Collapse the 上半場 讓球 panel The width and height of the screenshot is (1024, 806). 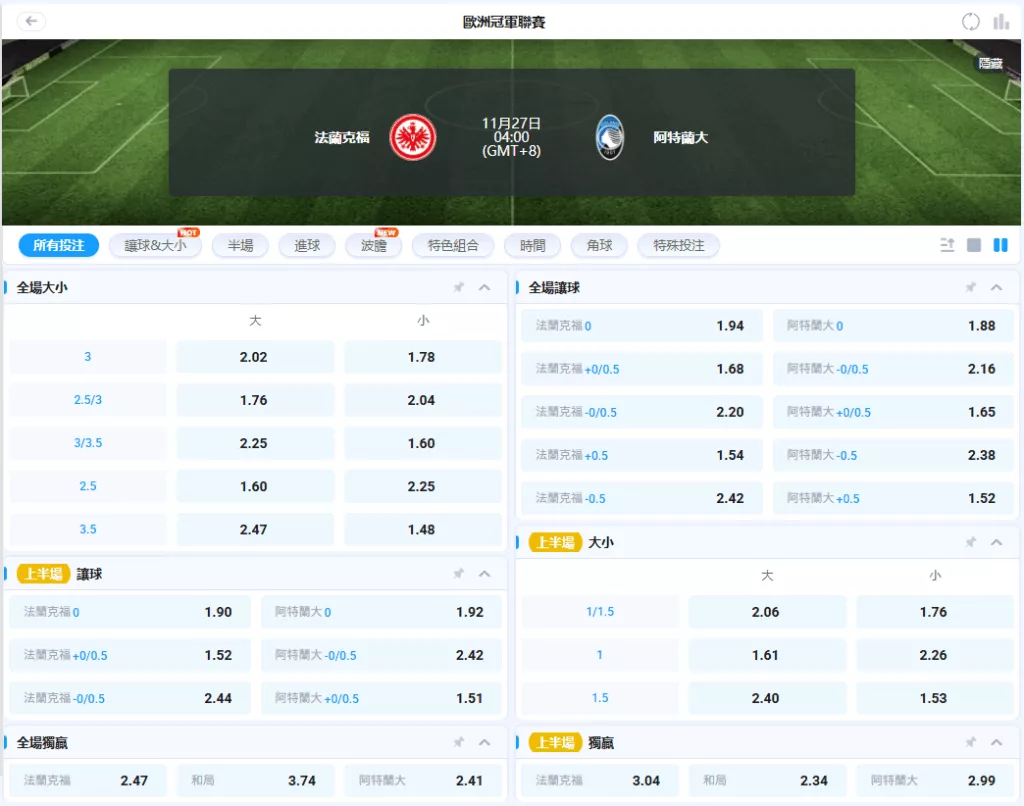click(x=485, y=574)
